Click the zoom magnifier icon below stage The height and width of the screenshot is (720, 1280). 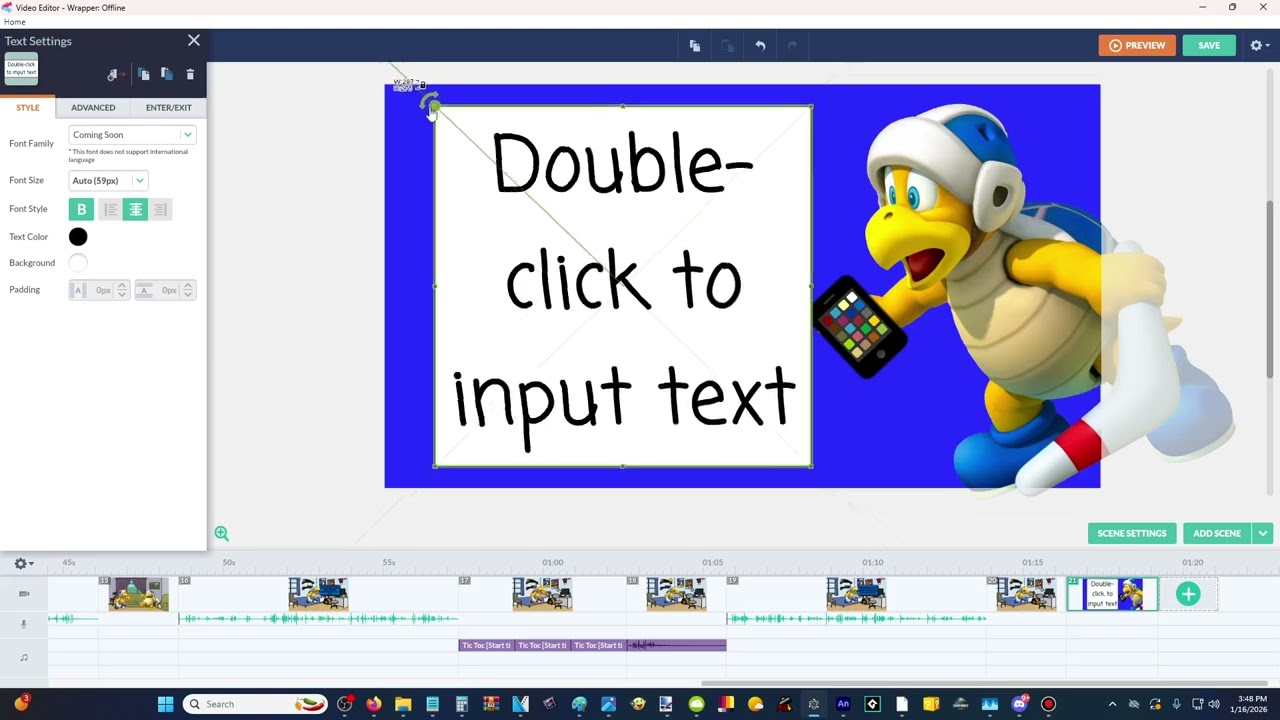click(x=222, y=534)
